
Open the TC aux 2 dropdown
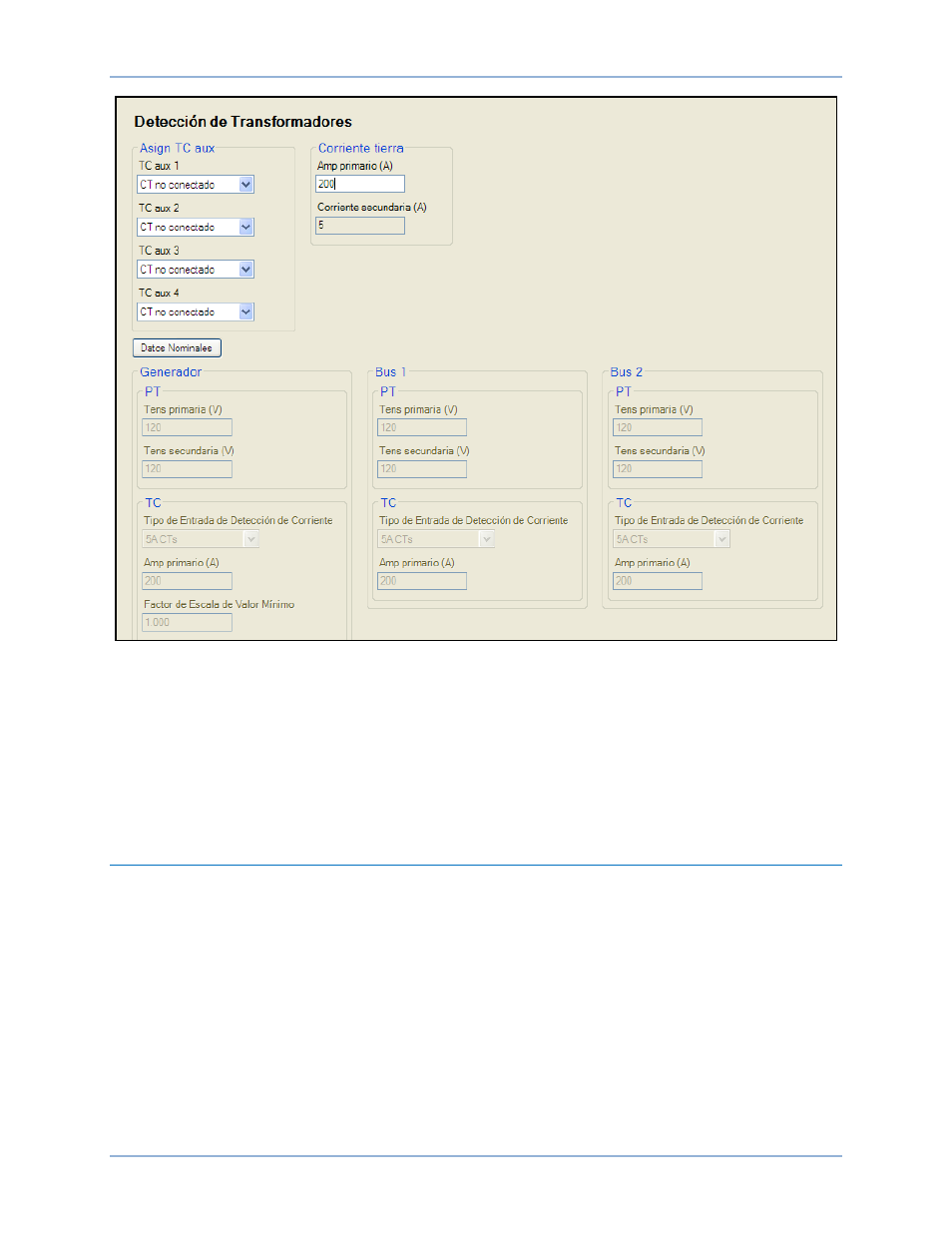[196, 228]
